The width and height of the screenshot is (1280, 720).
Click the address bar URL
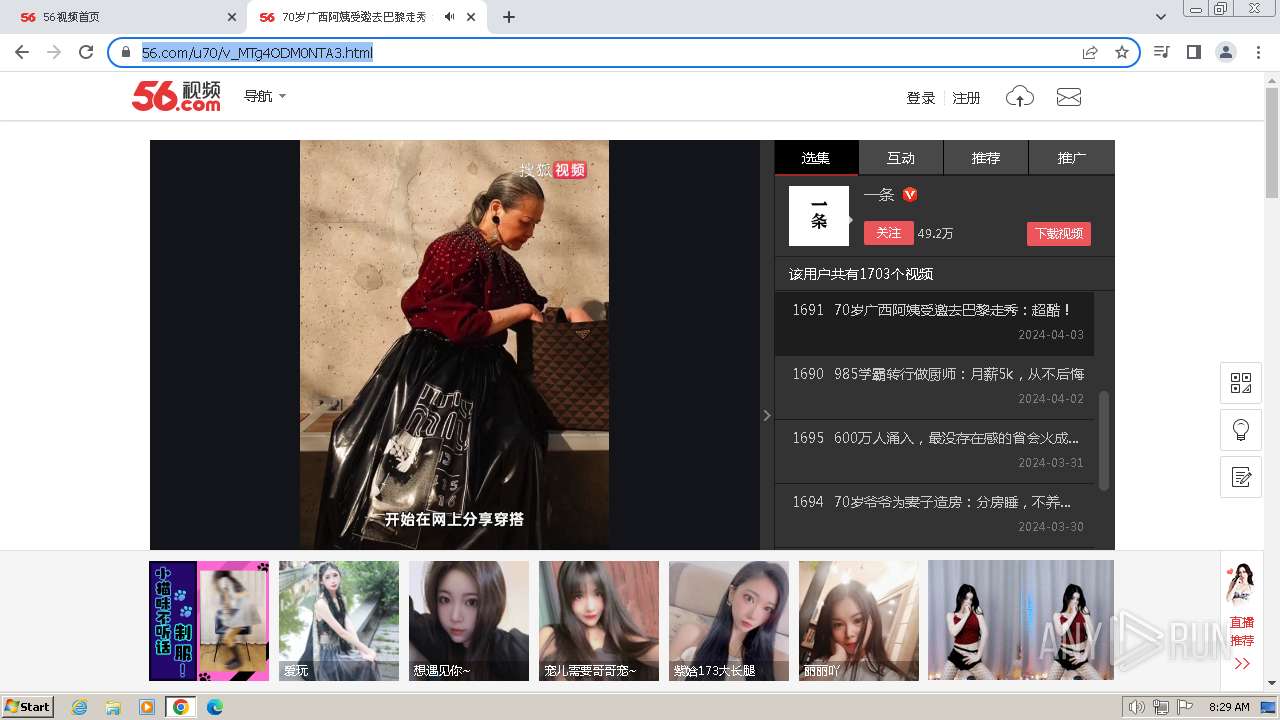click(x=257, y=52)
